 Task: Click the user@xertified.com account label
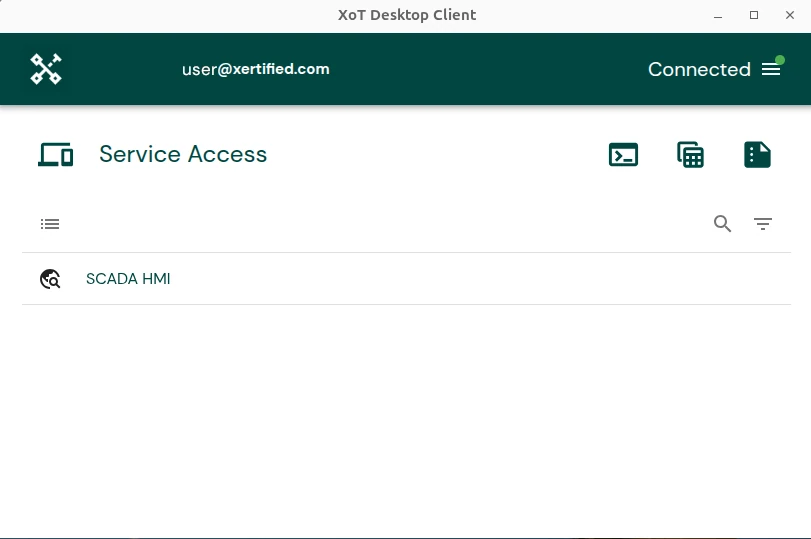click(x=256, y=69)
